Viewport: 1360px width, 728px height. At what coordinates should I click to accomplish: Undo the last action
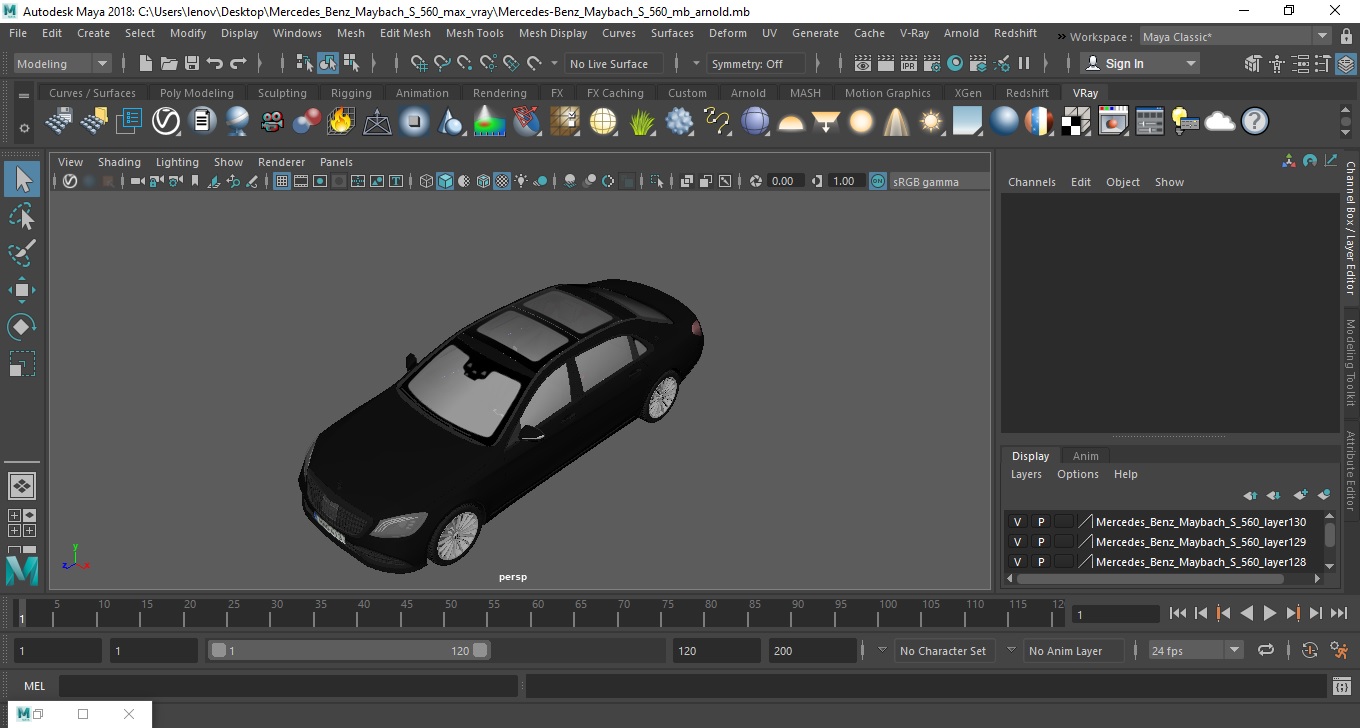click(215, 63)
